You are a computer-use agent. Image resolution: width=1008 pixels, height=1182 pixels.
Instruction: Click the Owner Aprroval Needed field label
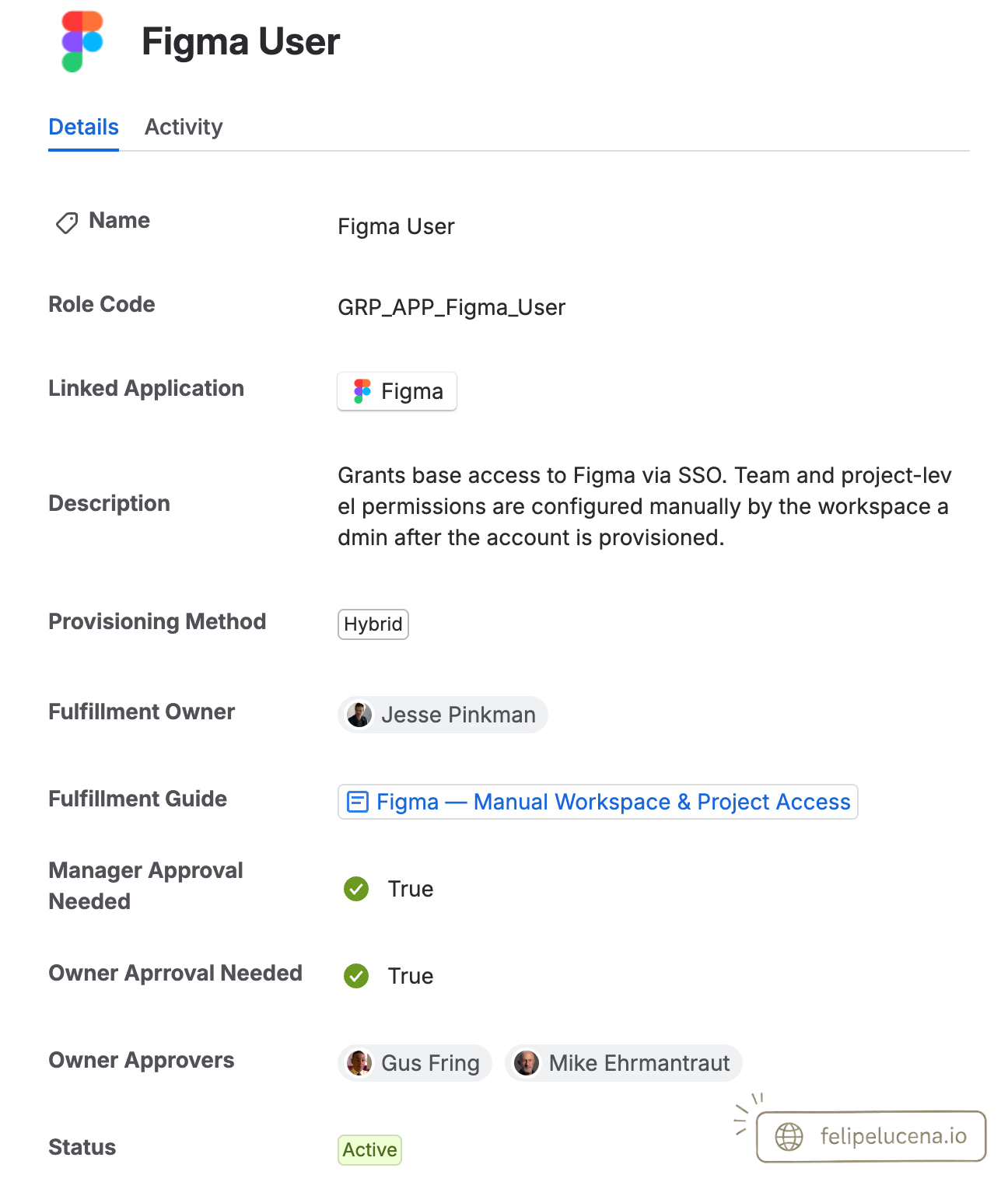(175, 973)
